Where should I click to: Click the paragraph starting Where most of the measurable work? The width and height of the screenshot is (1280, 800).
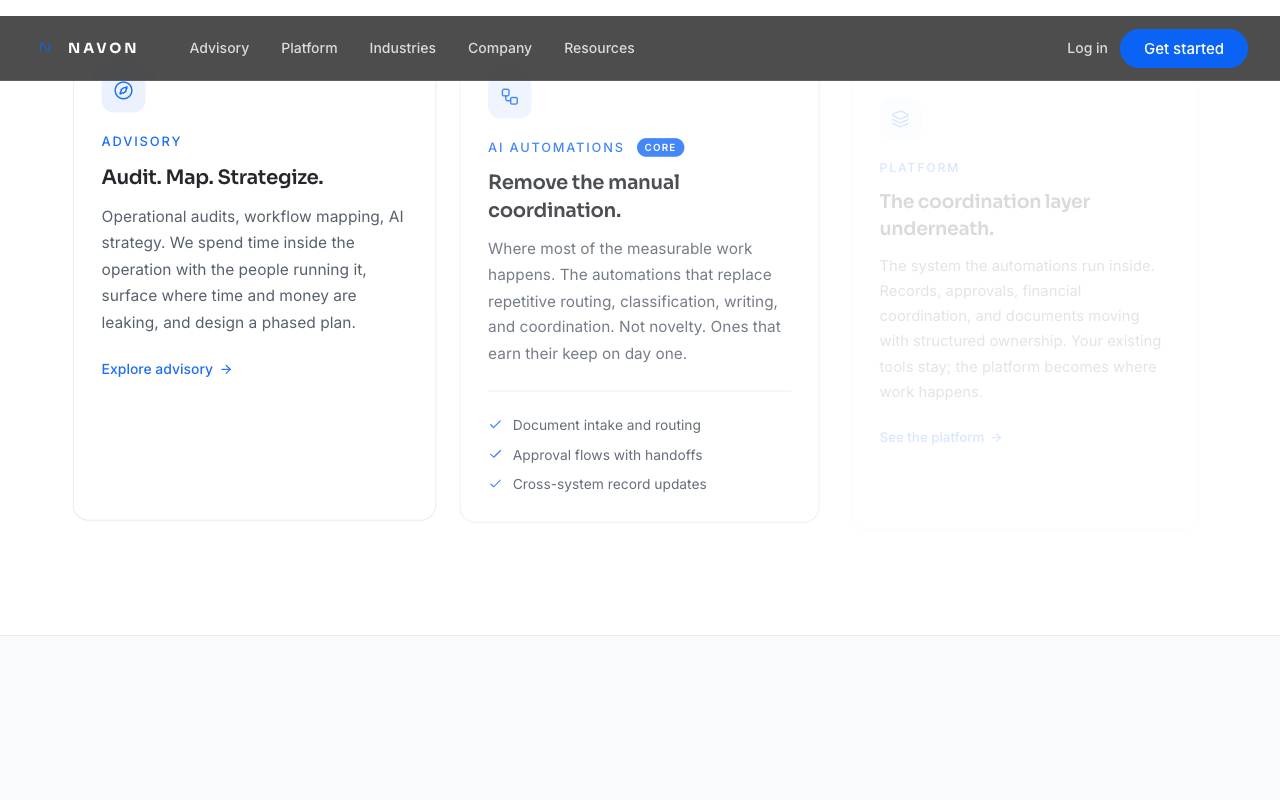point(635,301)
